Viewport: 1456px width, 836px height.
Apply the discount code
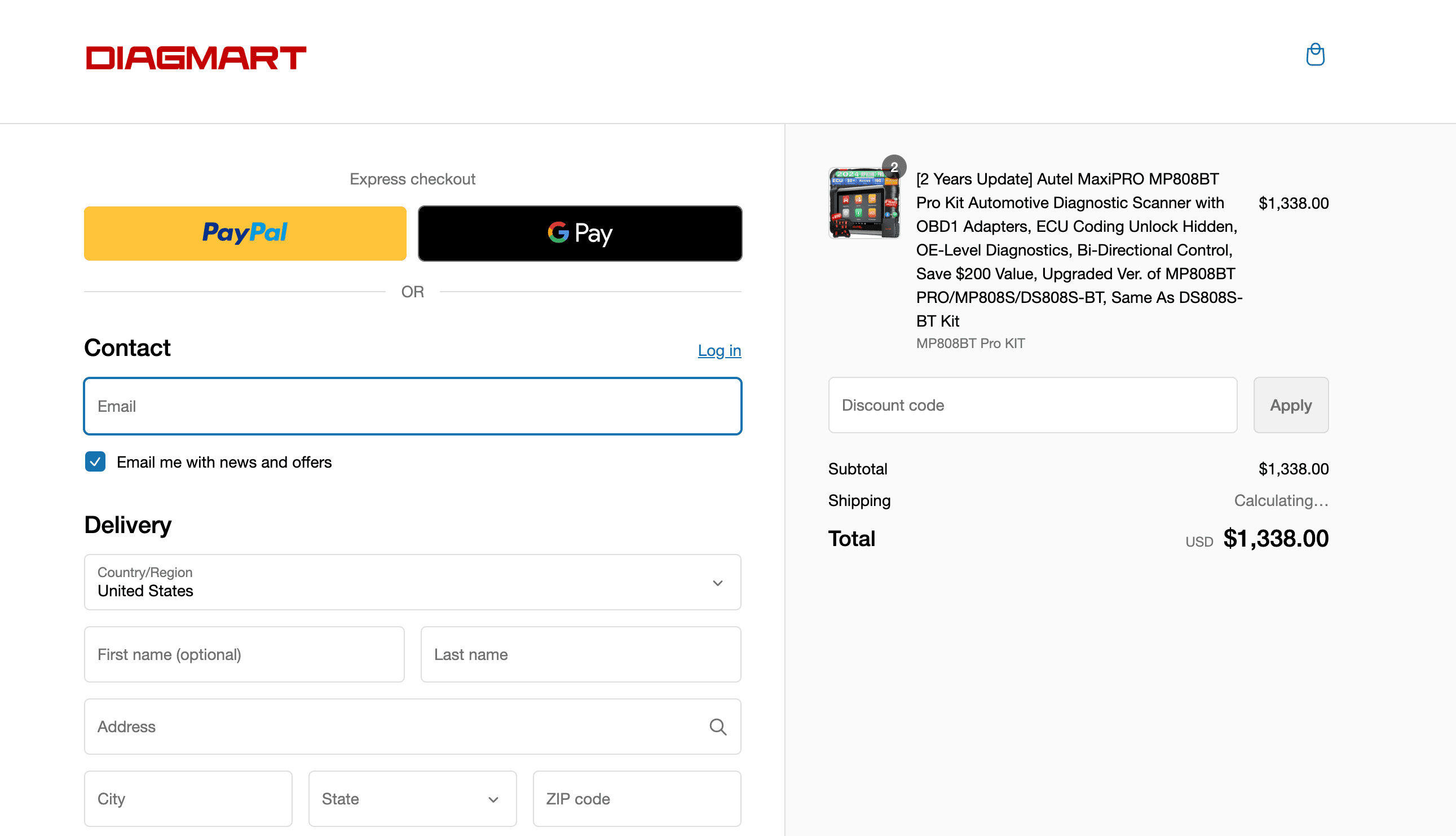1291,405
